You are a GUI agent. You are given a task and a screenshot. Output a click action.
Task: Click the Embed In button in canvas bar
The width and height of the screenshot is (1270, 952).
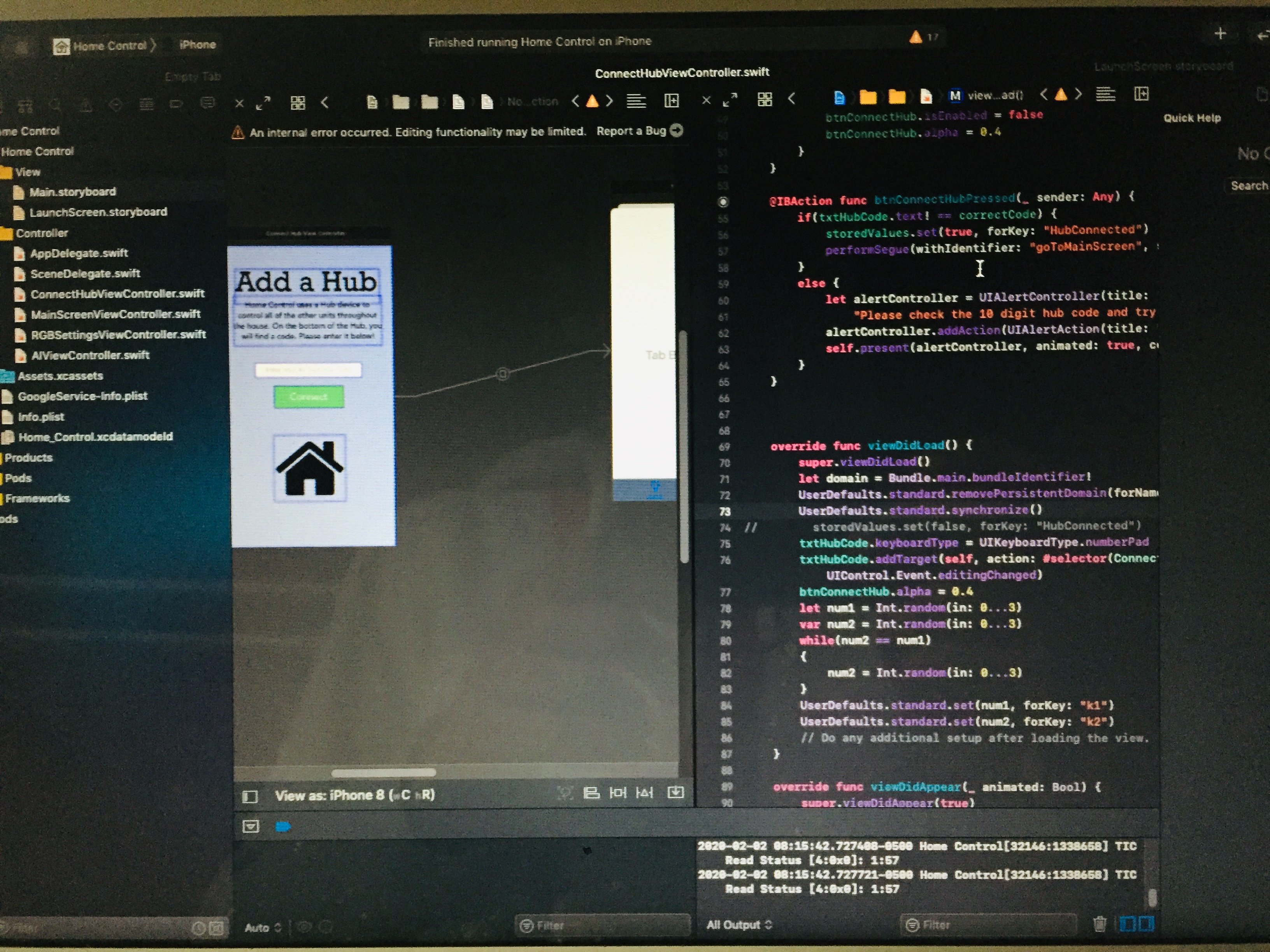click(675, 793)
